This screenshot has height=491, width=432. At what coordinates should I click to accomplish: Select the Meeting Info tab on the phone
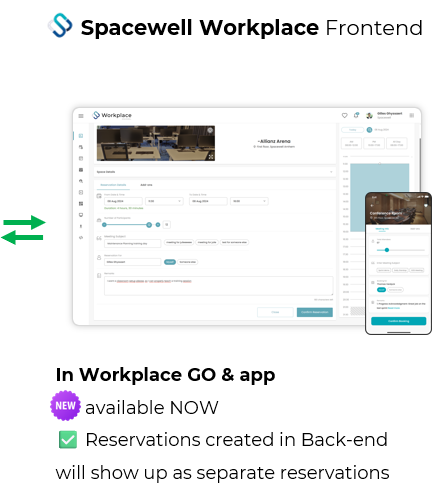point(382,229)
